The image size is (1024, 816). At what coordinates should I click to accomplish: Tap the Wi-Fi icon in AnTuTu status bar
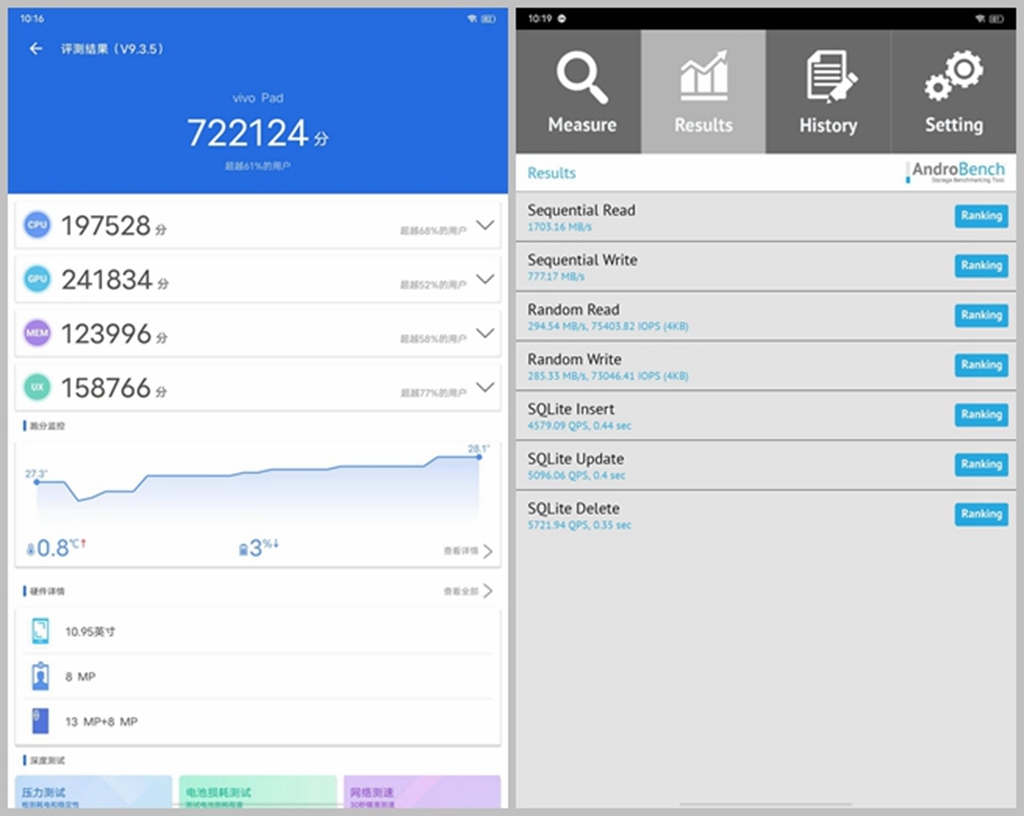click(x=472, y=19)
